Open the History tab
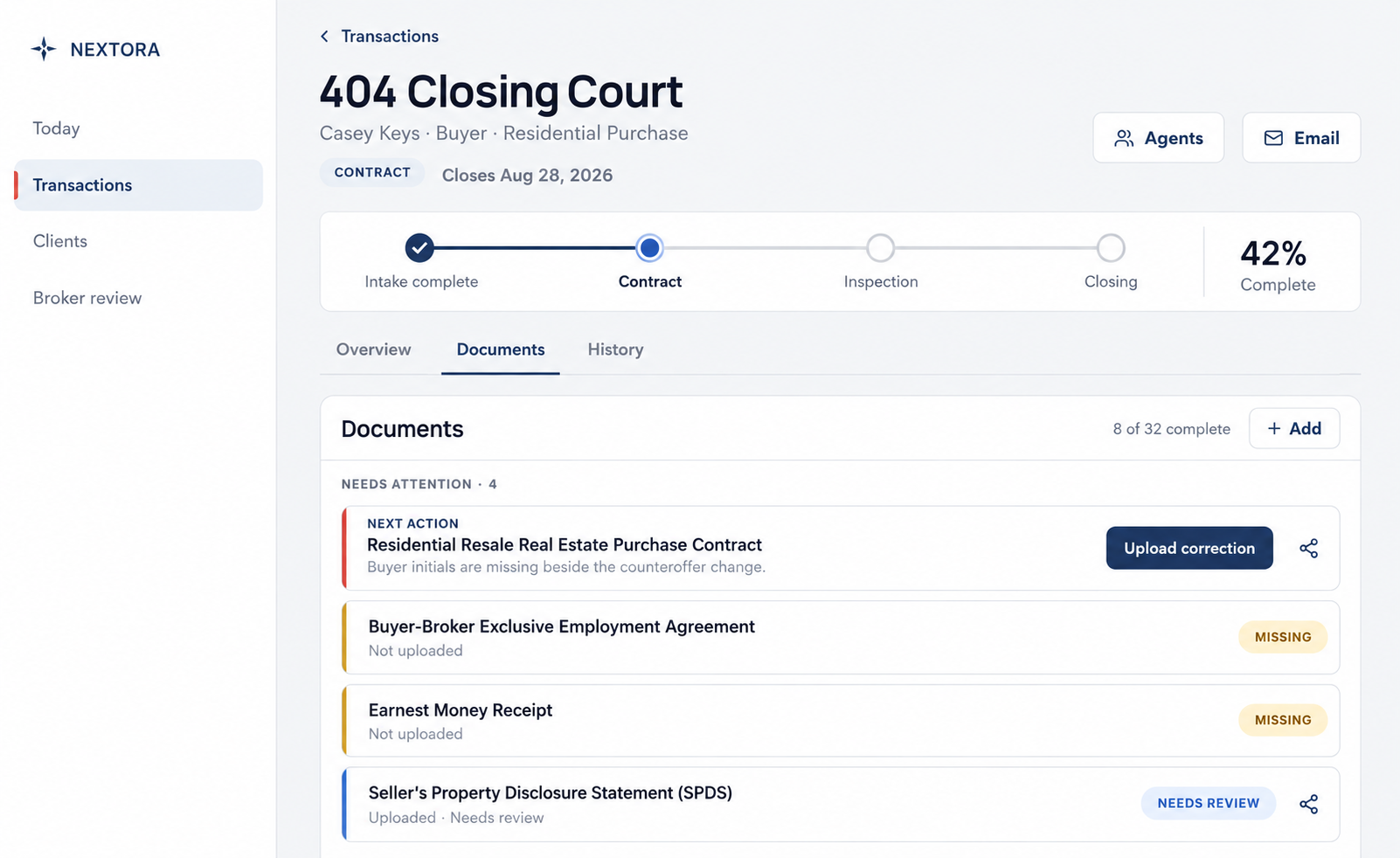 [615, 349]
